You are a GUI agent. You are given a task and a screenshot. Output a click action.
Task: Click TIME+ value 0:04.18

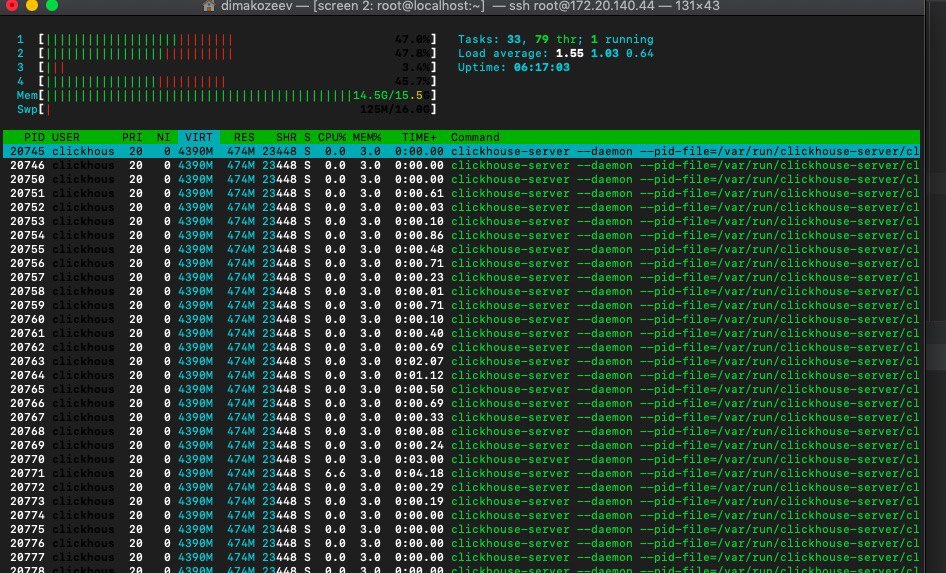419,473
